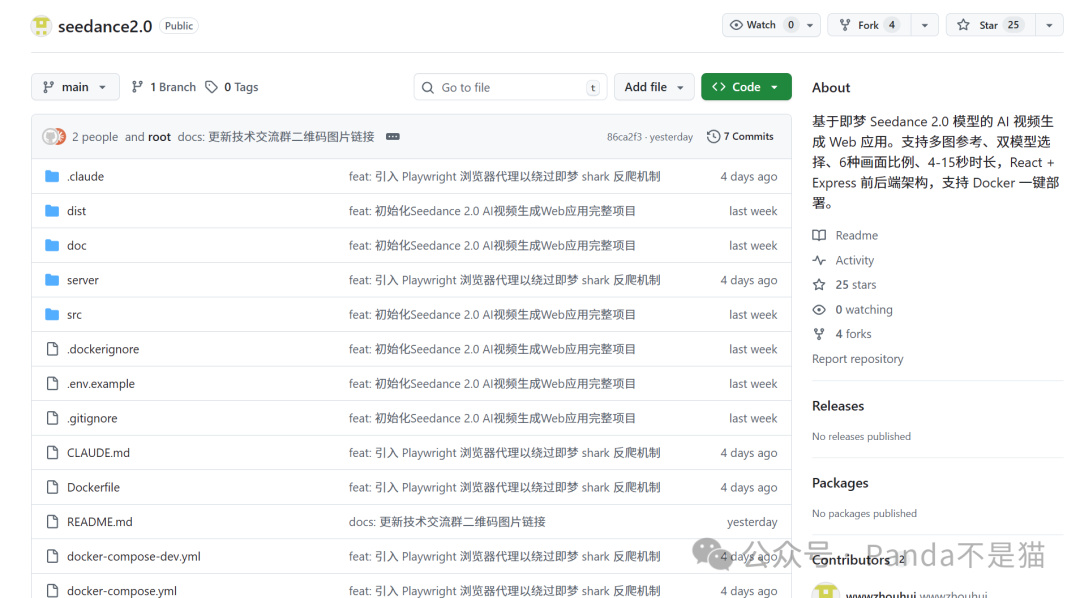Open the .claude folder icon
The height and width of the screenshot is (598, 1080).
coord(52,176)
